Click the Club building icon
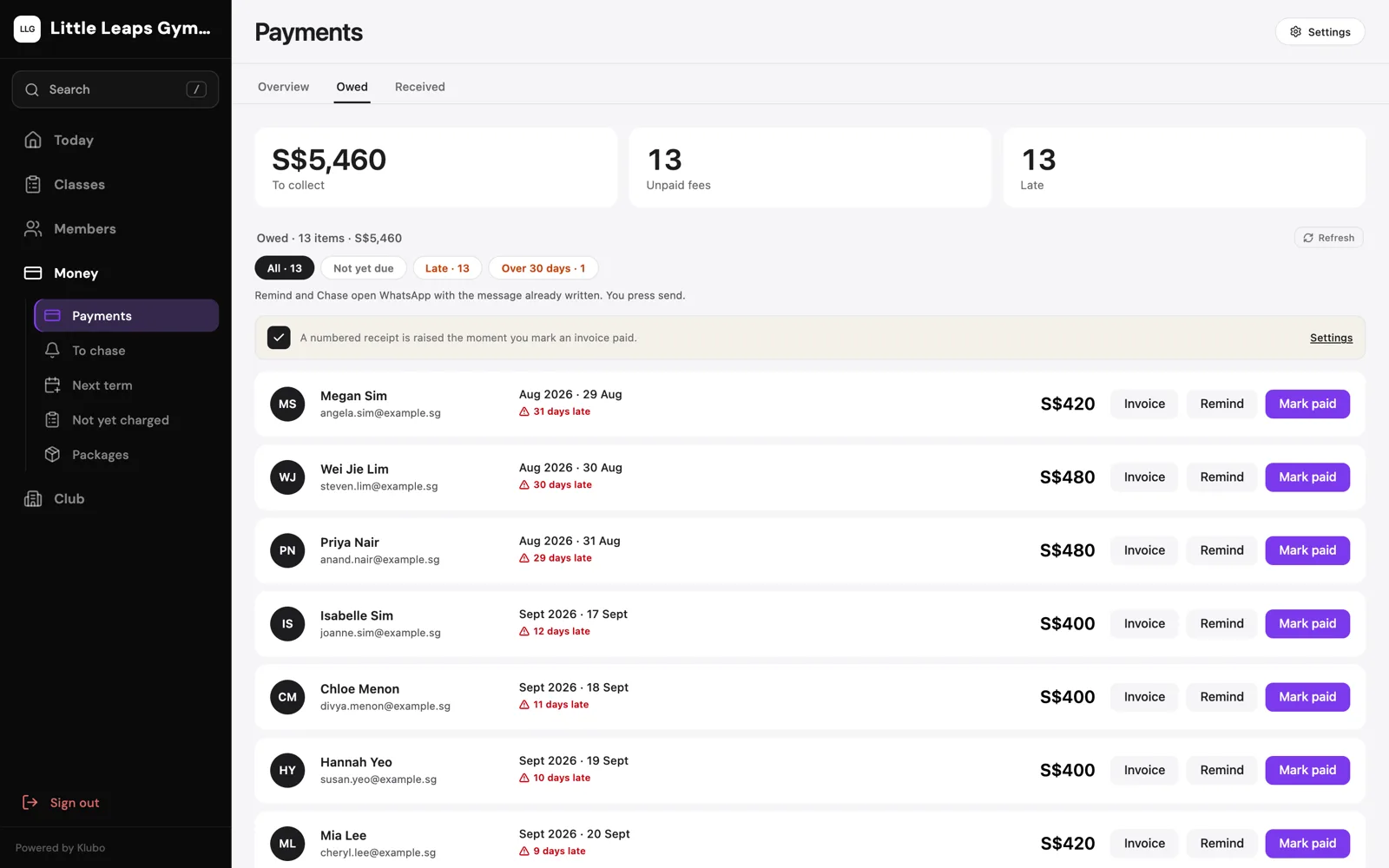1389x868 pixels. [x=33, y=498]
